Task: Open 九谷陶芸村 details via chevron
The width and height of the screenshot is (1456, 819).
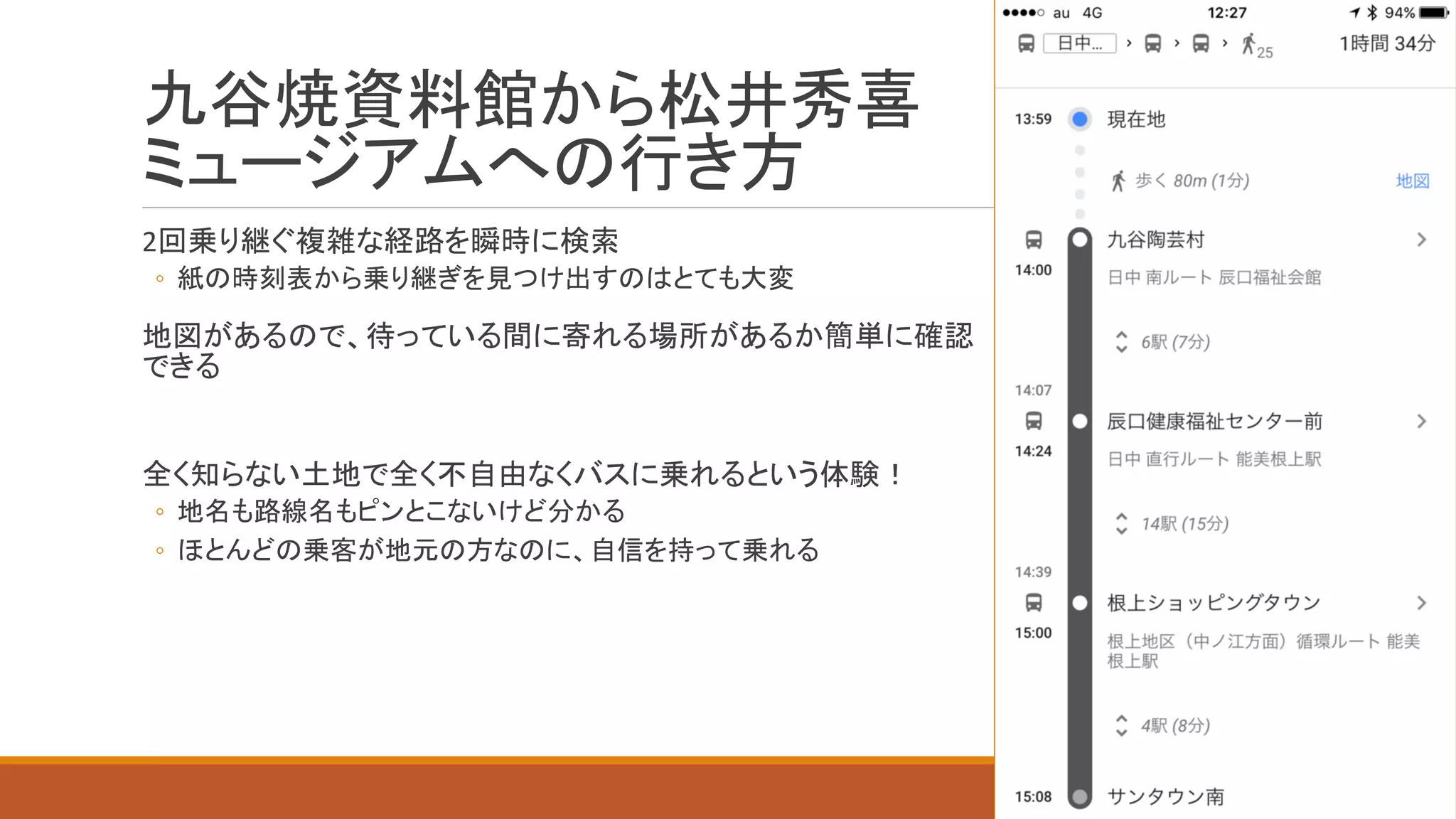Action: pos(1421,240)
